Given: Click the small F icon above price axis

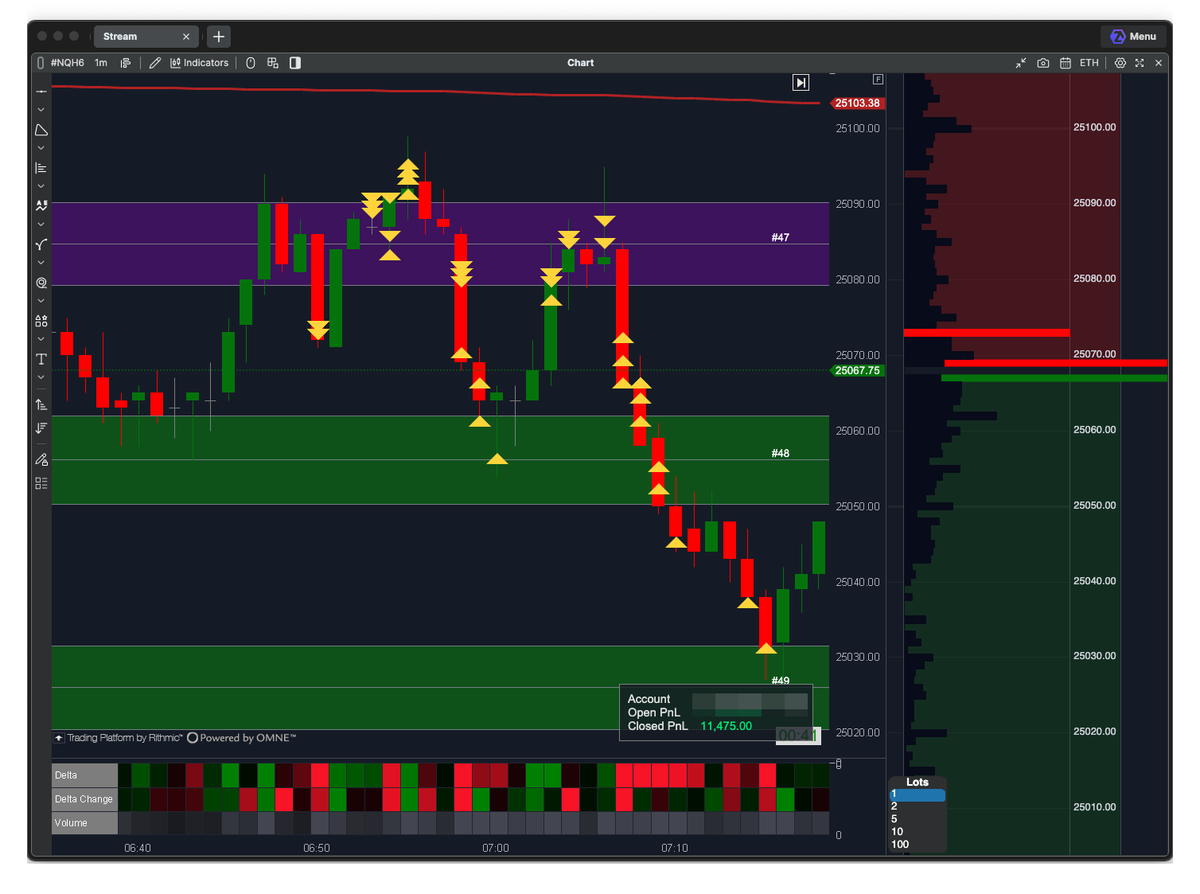Looking at the screenshot, I should [x=878, y=79].
